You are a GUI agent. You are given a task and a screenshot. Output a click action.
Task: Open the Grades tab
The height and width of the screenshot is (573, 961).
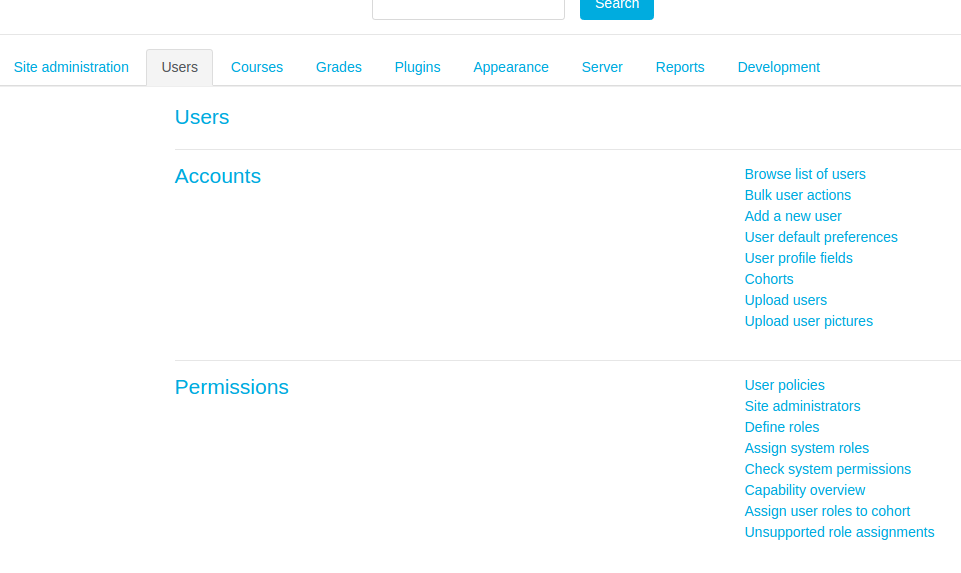click(x=339, y=67)
